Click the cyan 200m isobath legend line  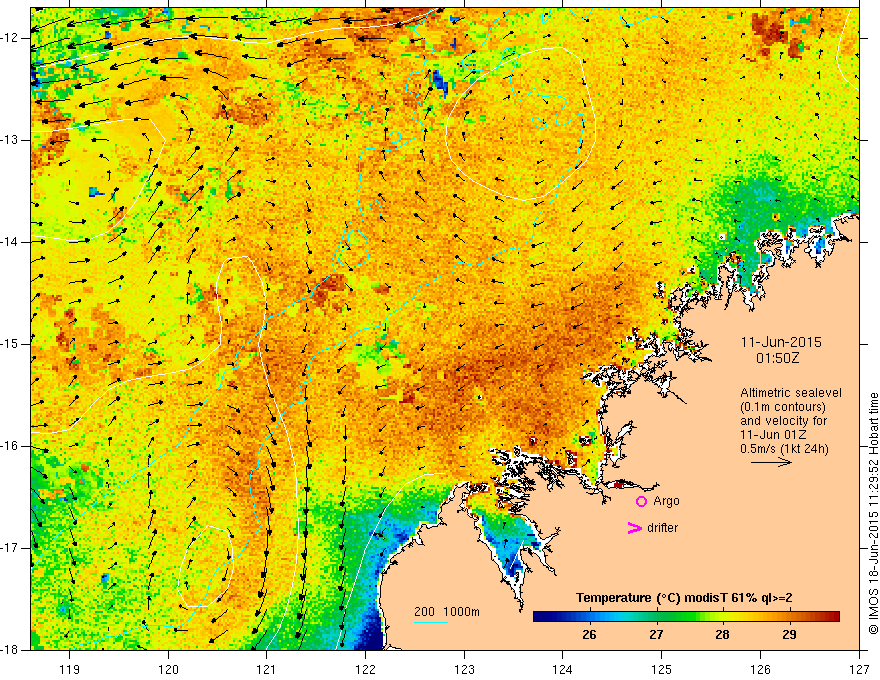(x=430, y=623)
